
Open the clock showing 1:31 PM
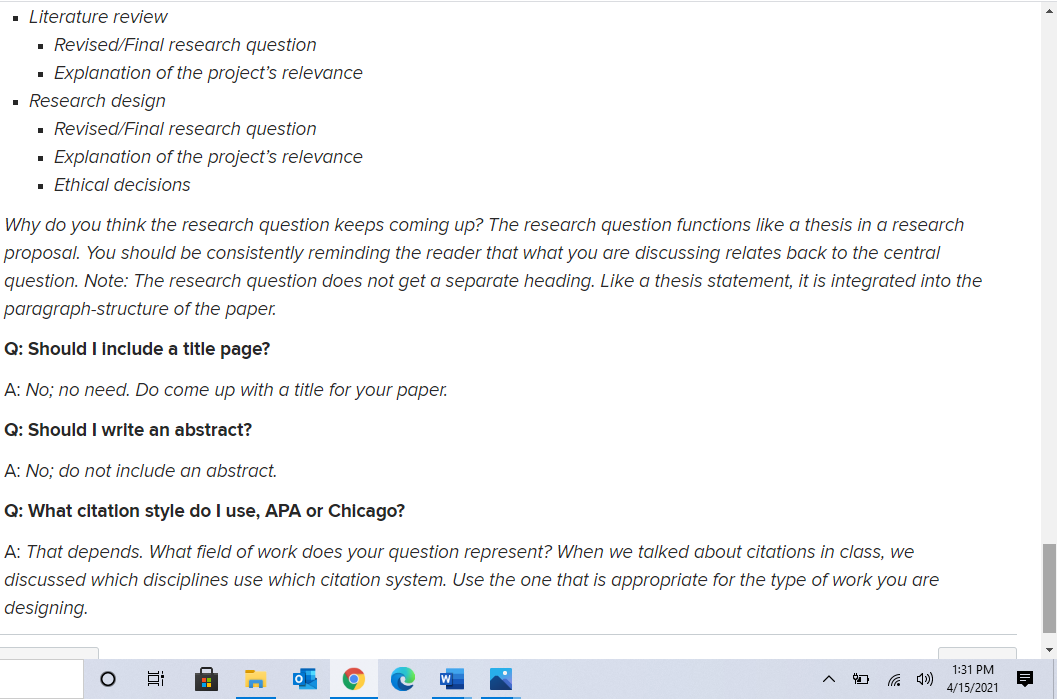972,680
